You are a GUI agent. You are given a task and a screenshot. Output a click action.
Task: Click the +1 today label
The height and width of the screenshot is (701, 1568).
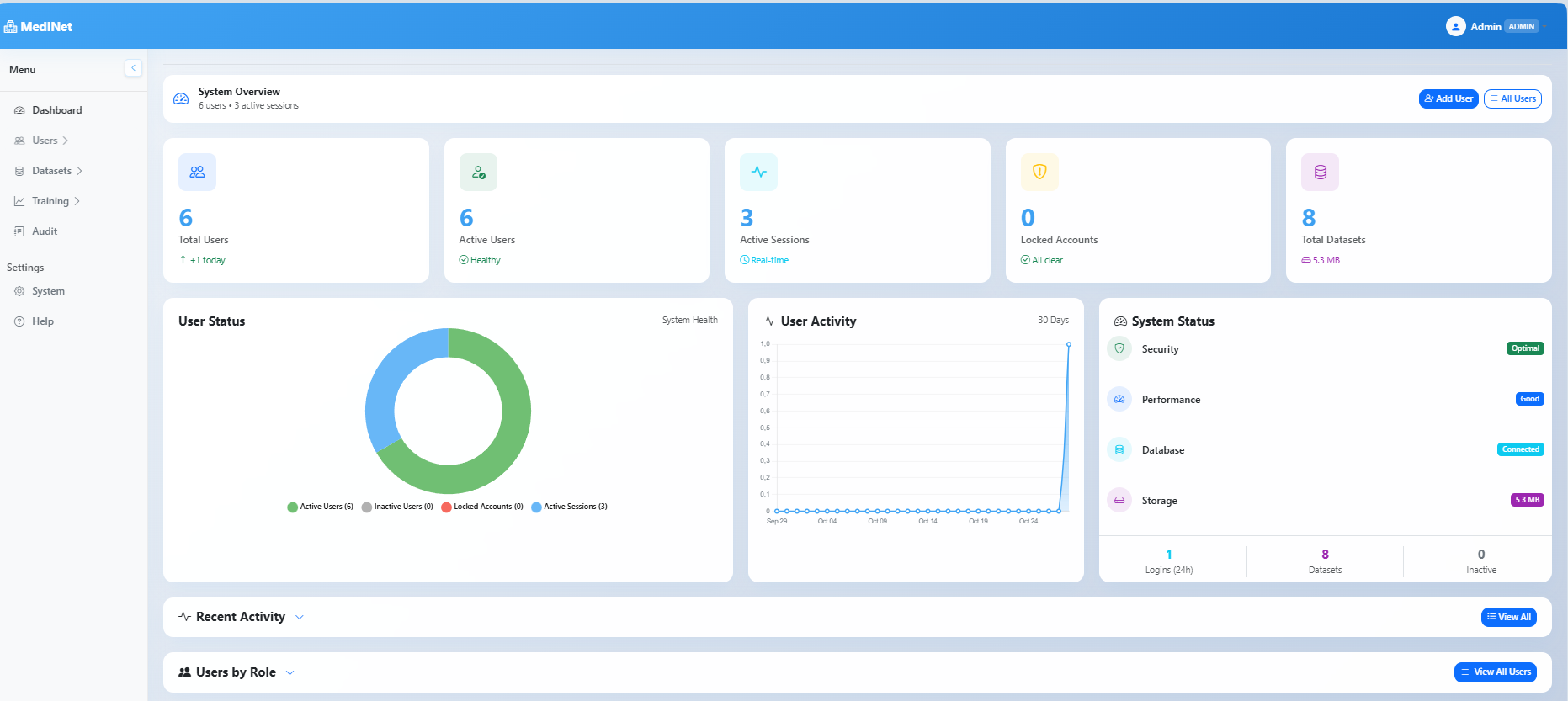coord(202,260)
